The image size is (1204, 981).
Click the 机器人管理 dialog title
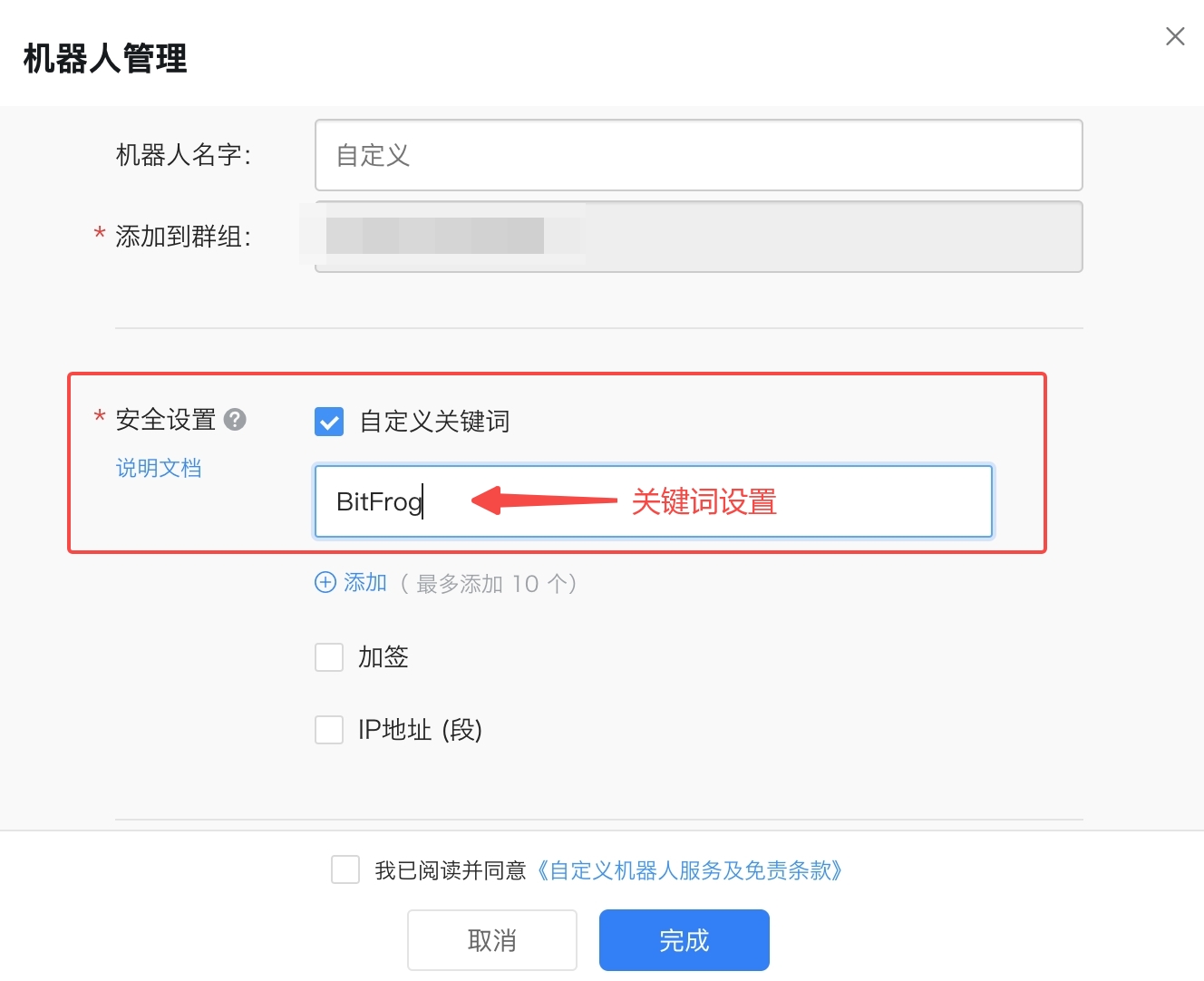click(105, 58)
